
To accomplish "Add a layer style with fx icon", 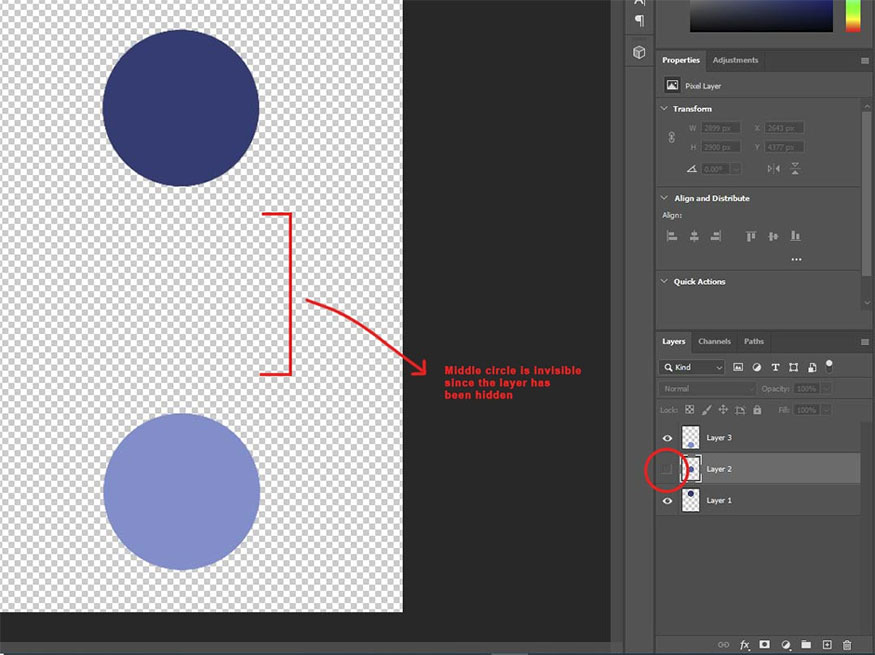I will [744, 645].
